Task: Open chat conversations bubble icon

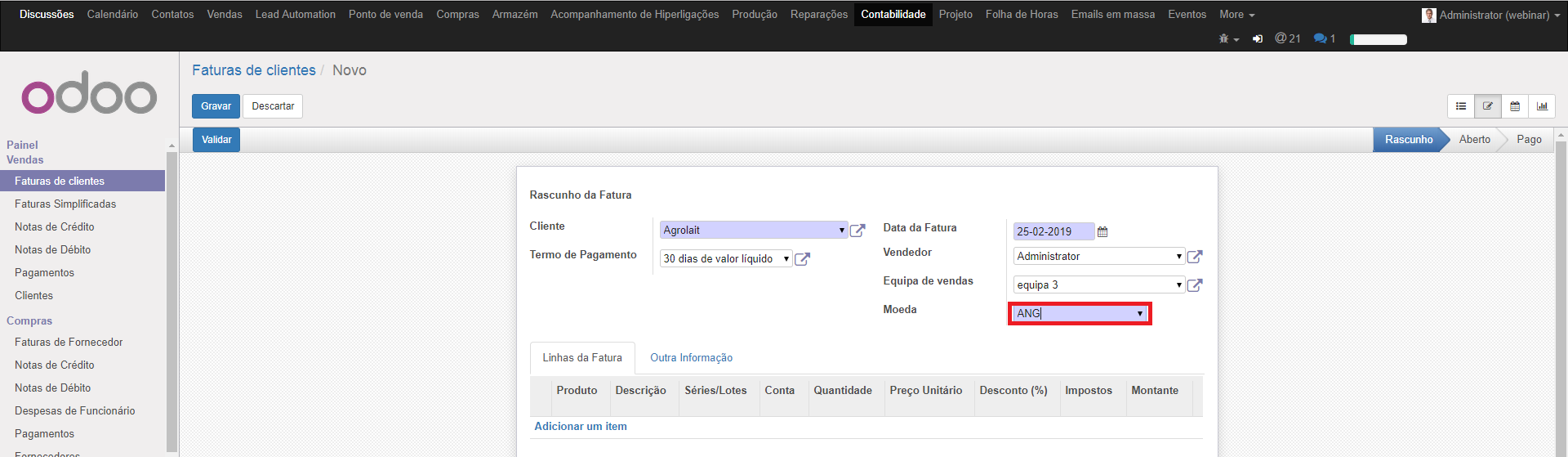Action: 1324,38
